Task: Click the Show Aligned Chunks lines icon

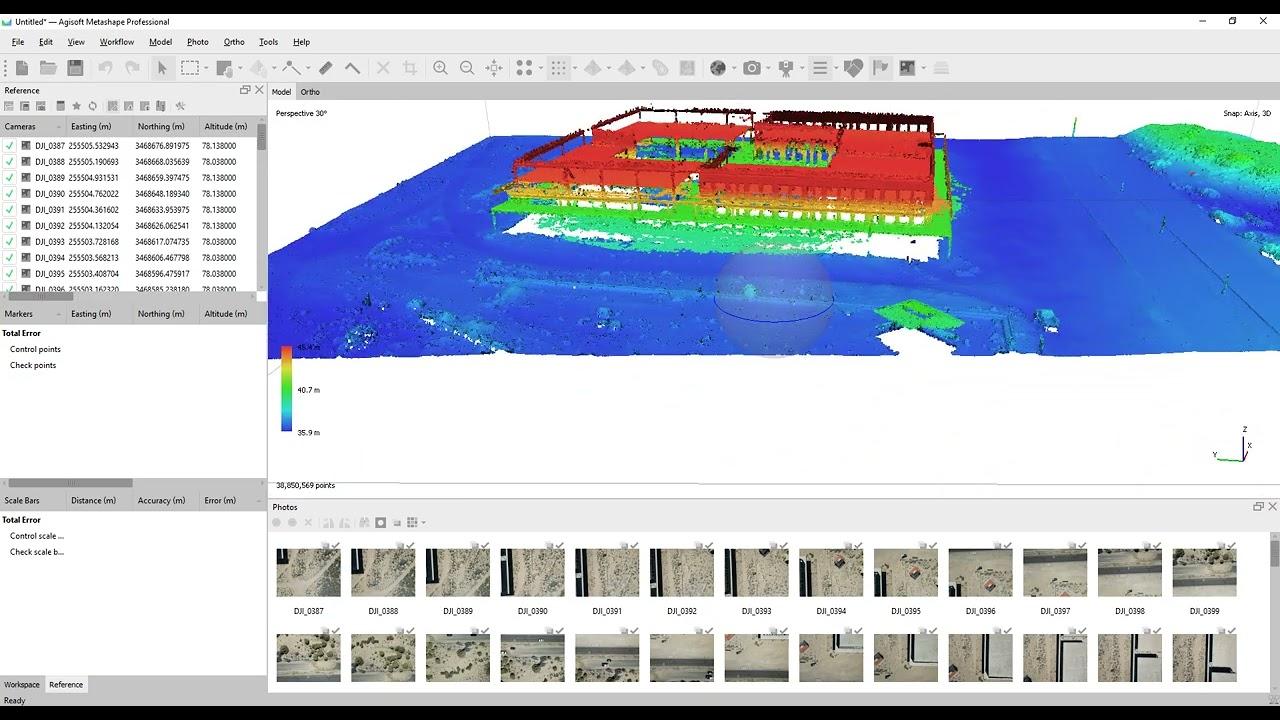Action: [x=820, y=68]
